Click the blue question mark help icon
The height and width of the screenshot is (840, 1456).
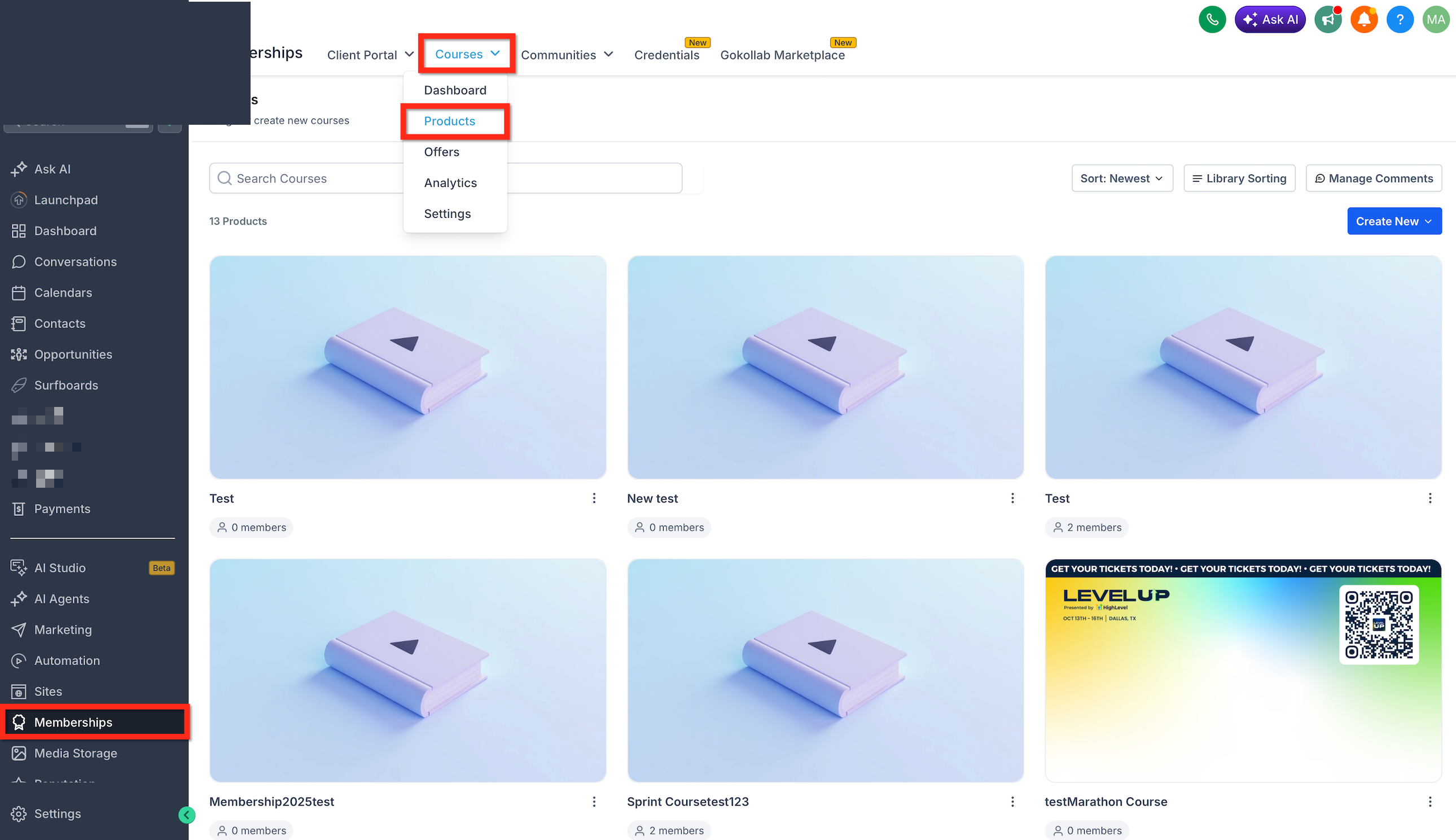click(x=1400, y=20)
